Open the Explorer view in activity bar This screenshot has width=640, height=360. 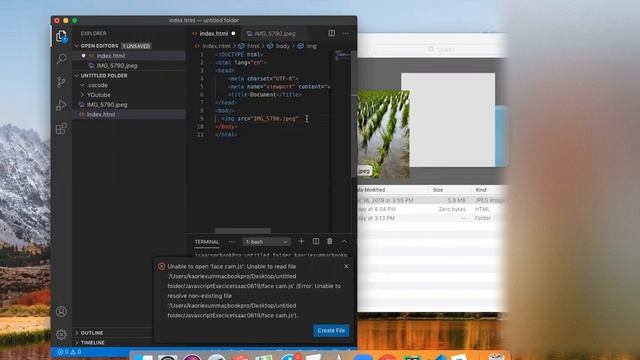click(61, 37)
